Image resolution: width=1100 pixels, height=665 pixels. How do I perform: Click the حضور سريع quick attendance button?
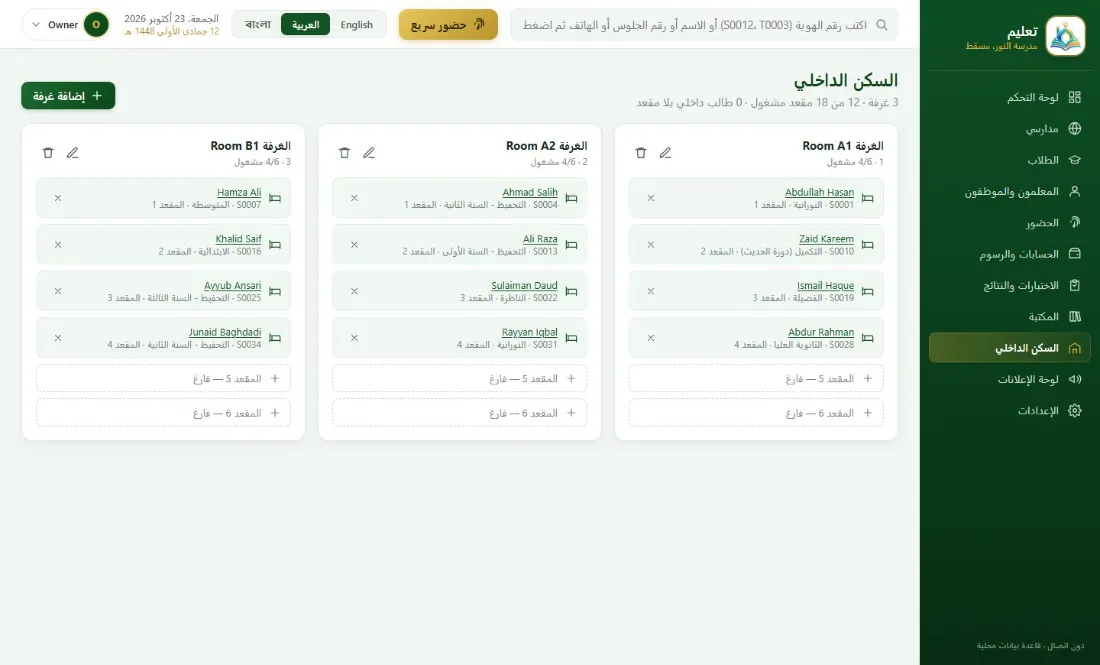pyautogui.click(x=448, y=25)
